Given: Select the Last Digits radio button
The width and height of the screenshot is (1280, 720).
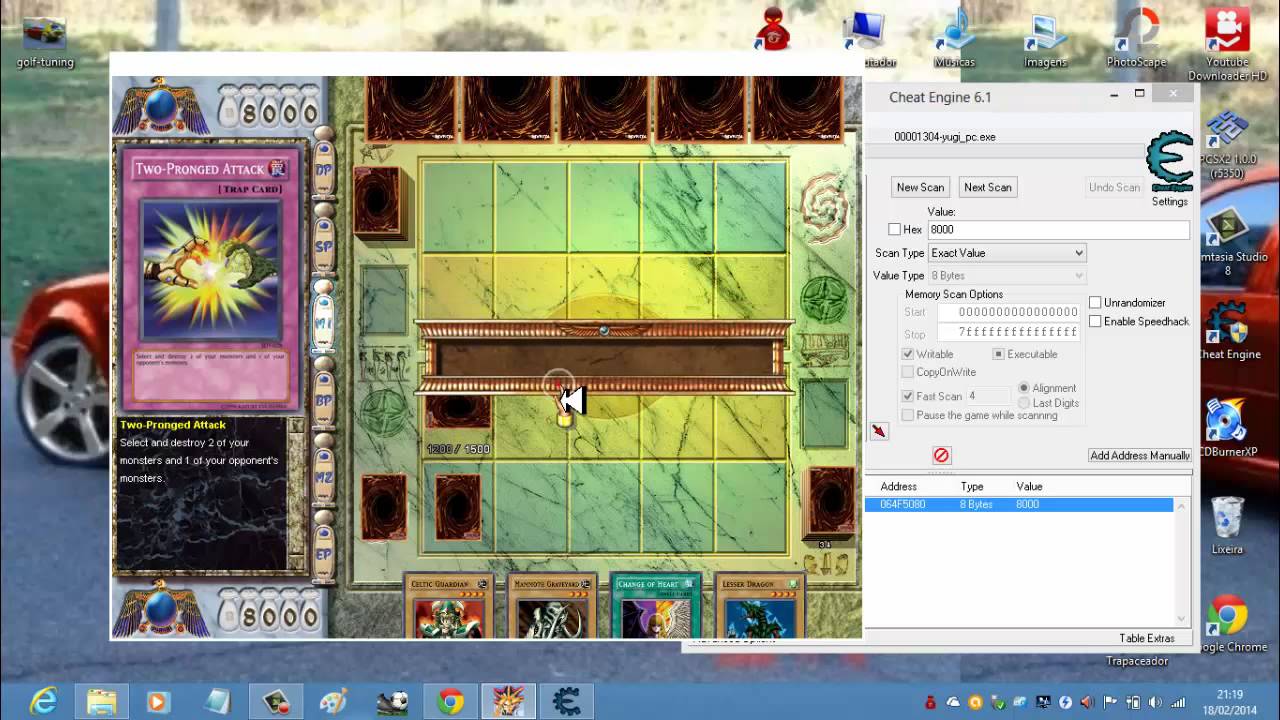Looking at the screenshot, I should pos(1024,403).
